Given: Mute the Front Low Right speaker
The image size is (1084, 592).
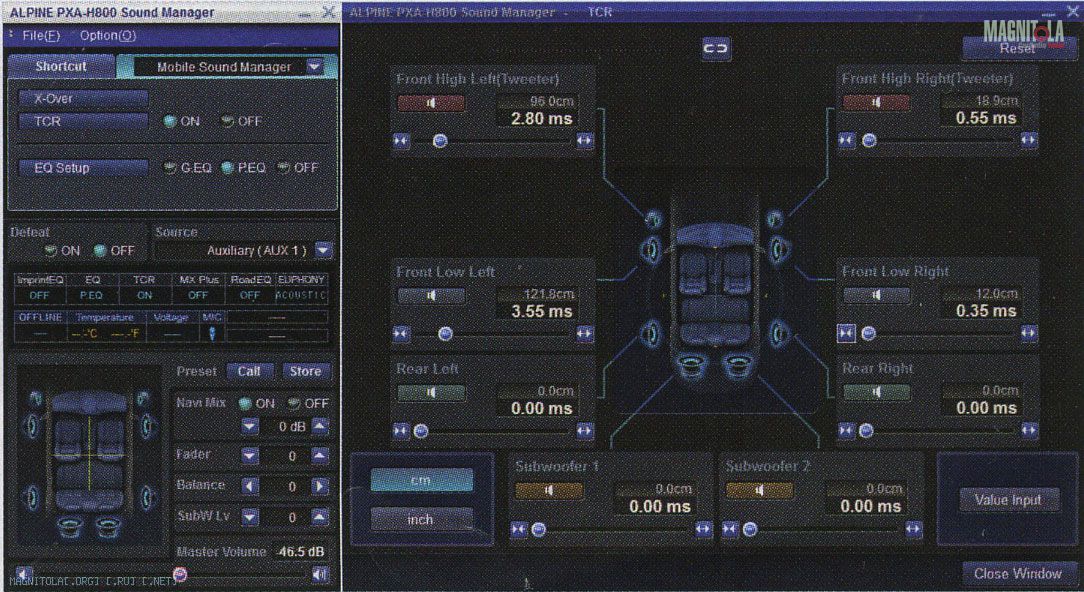Looking at the screenshot, I should click(877, 296).
